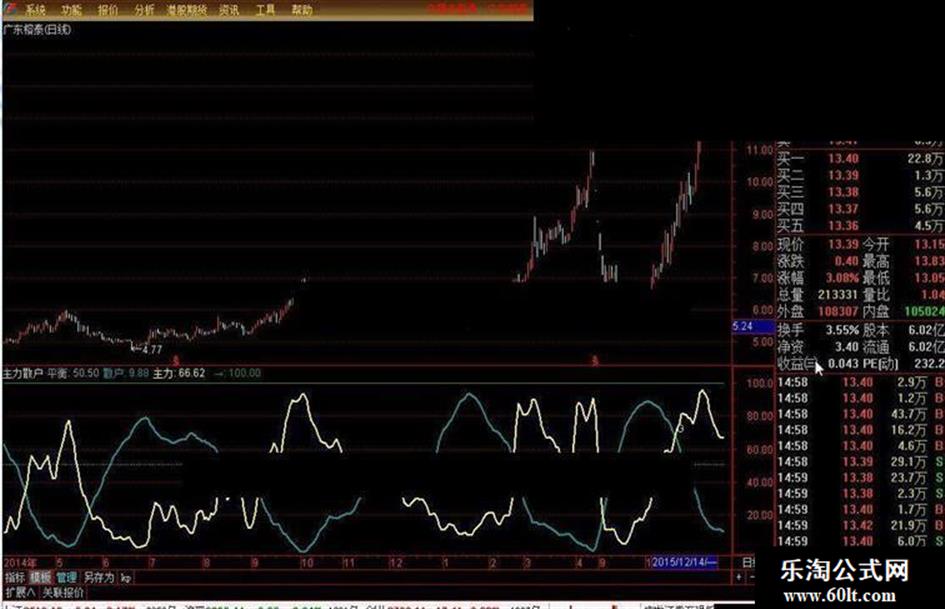Click the trade row showing 16.2万

click(861, 430)
